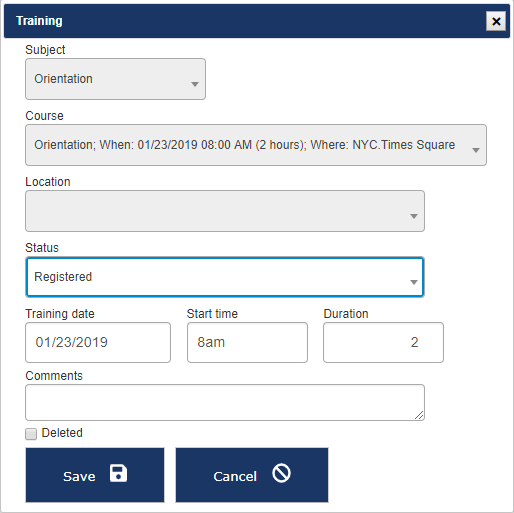Image resolution: width=514 pixels, height=513 pixels.
Task: Click the Cancel button text
Action: click(235, 476)
